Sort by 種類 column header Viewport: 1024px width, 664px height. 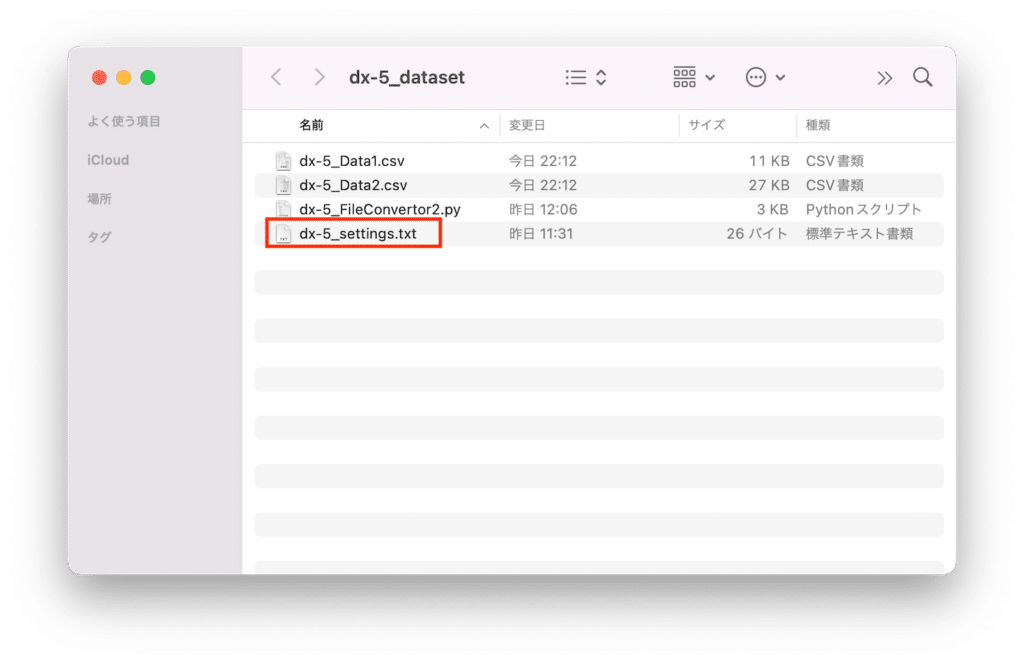click(x=818, y=126)
